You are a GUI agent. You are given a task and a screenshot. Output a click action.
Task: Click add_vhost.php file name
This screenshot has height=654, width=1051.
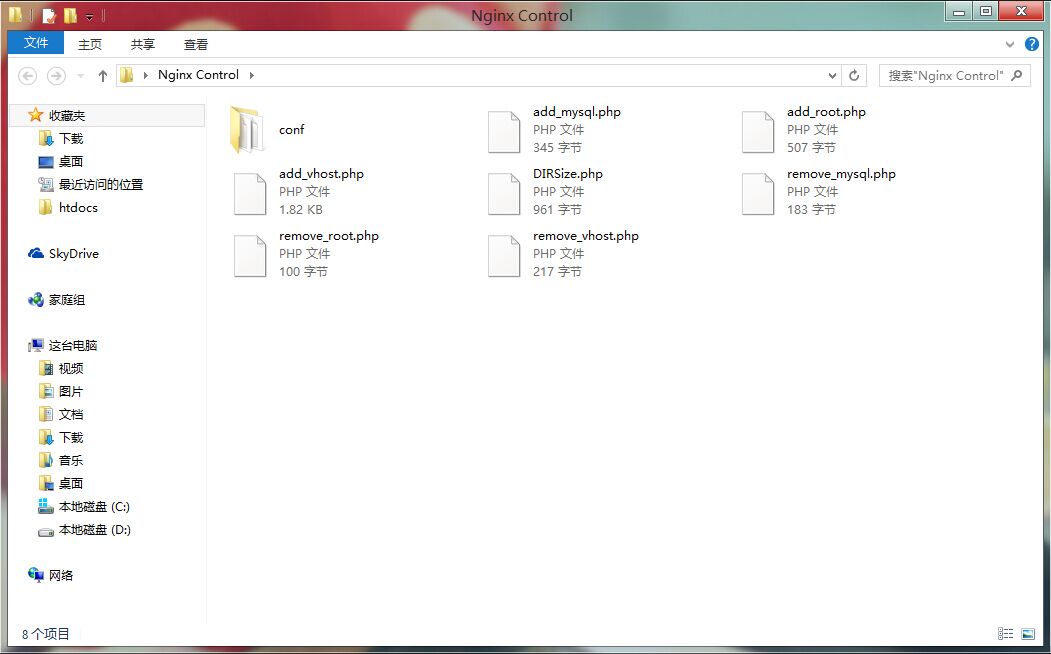[x=322, y=174]
